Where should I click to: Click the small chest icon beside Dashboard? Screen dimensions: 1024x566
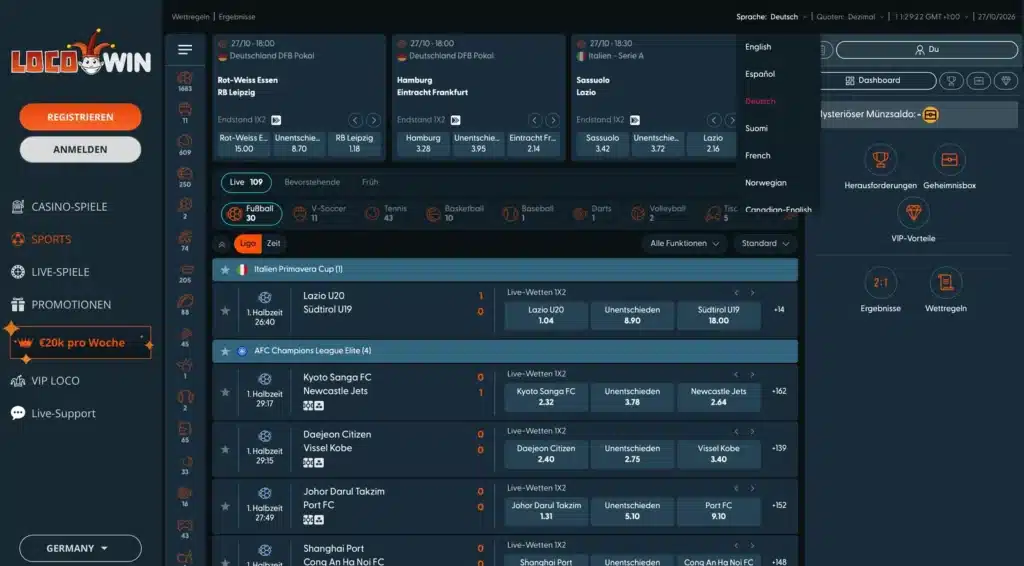point(978,80)
